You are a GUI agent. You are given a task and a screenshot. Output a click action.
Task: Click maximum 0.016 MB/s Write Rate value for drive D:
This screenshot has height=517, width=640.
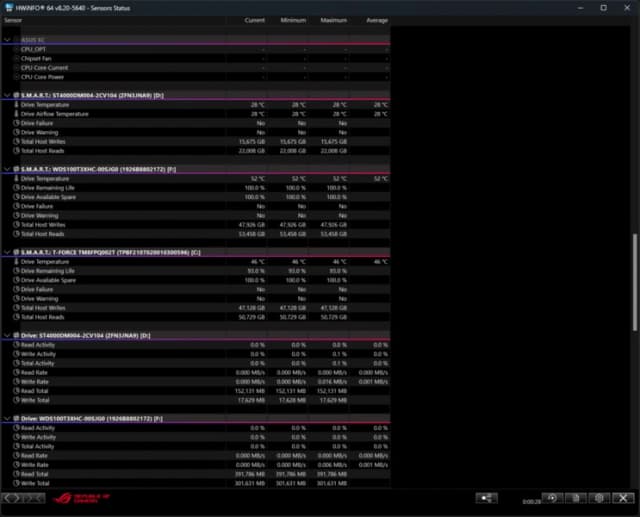(332, 382)
